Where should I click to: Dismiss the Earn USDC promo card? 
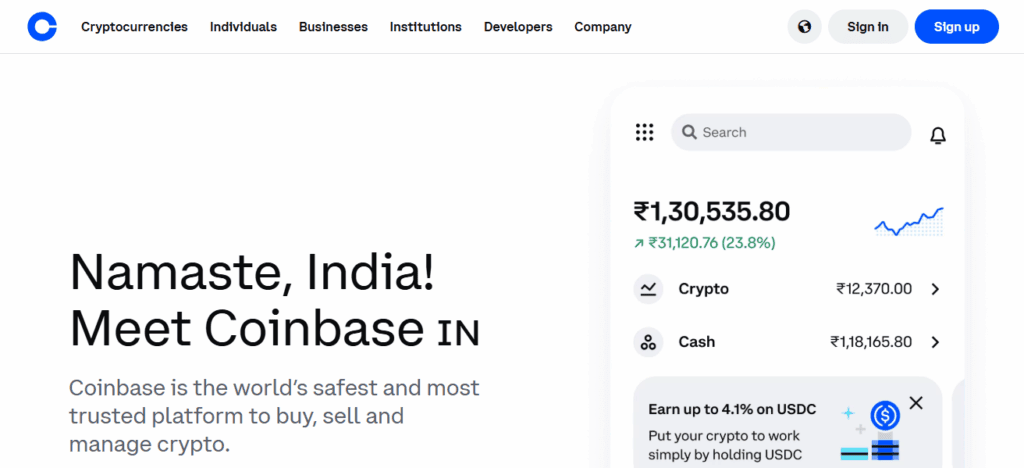(916, 403)
